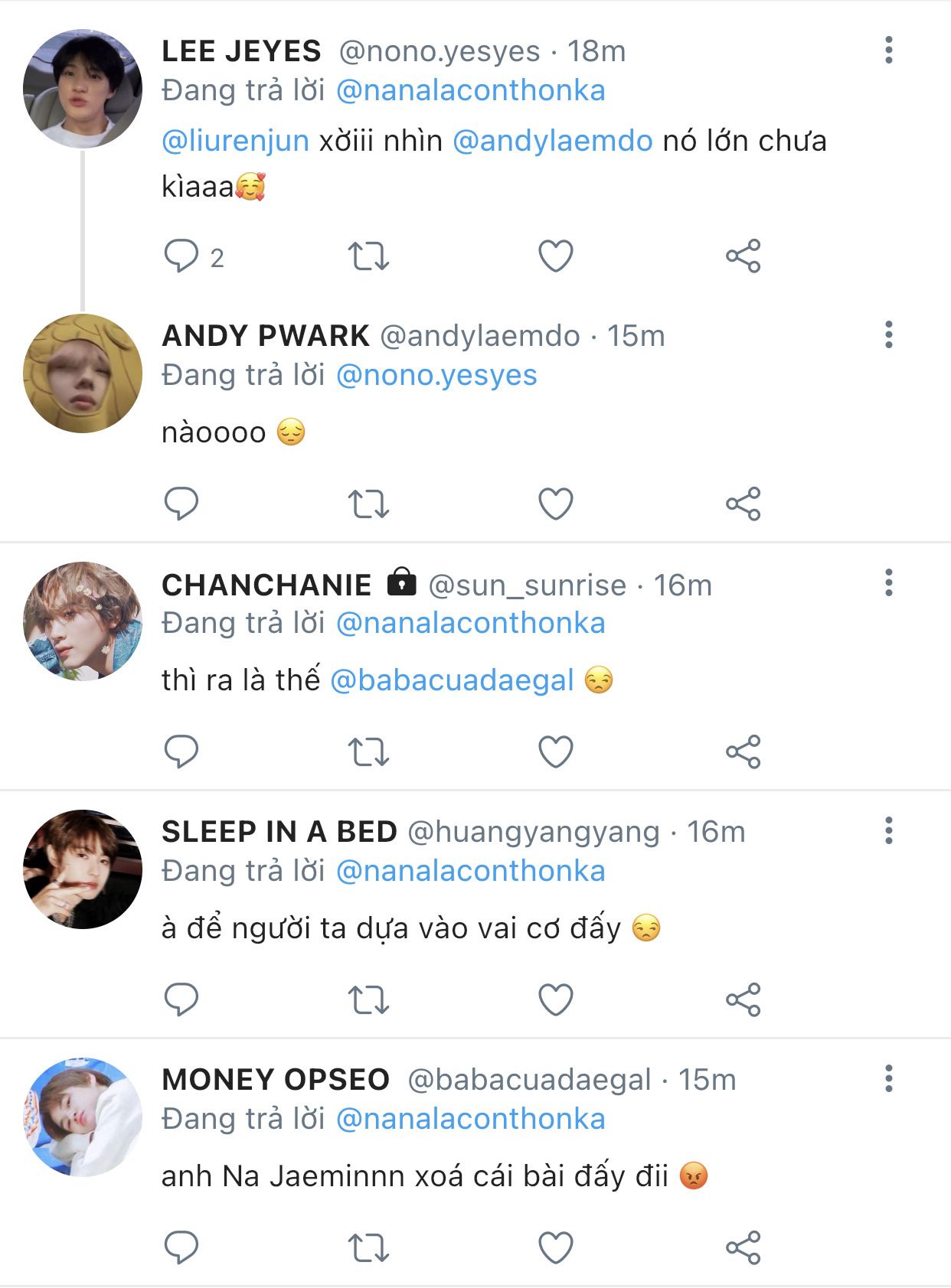951x1288 pixels.
Task: Click the @babacuadaegal mention in CHANCHANIE's tweet
Action: 452,680
